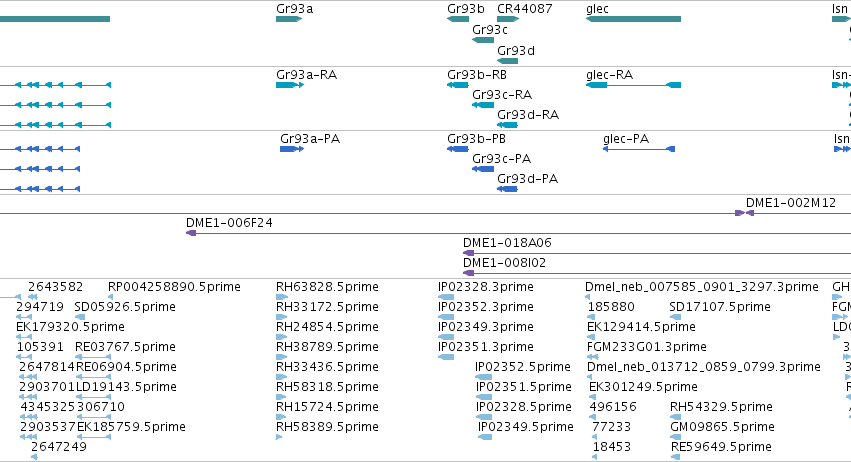Click the glec-RA transcript feature
851x462 pixels.
[x=633, y=85]
